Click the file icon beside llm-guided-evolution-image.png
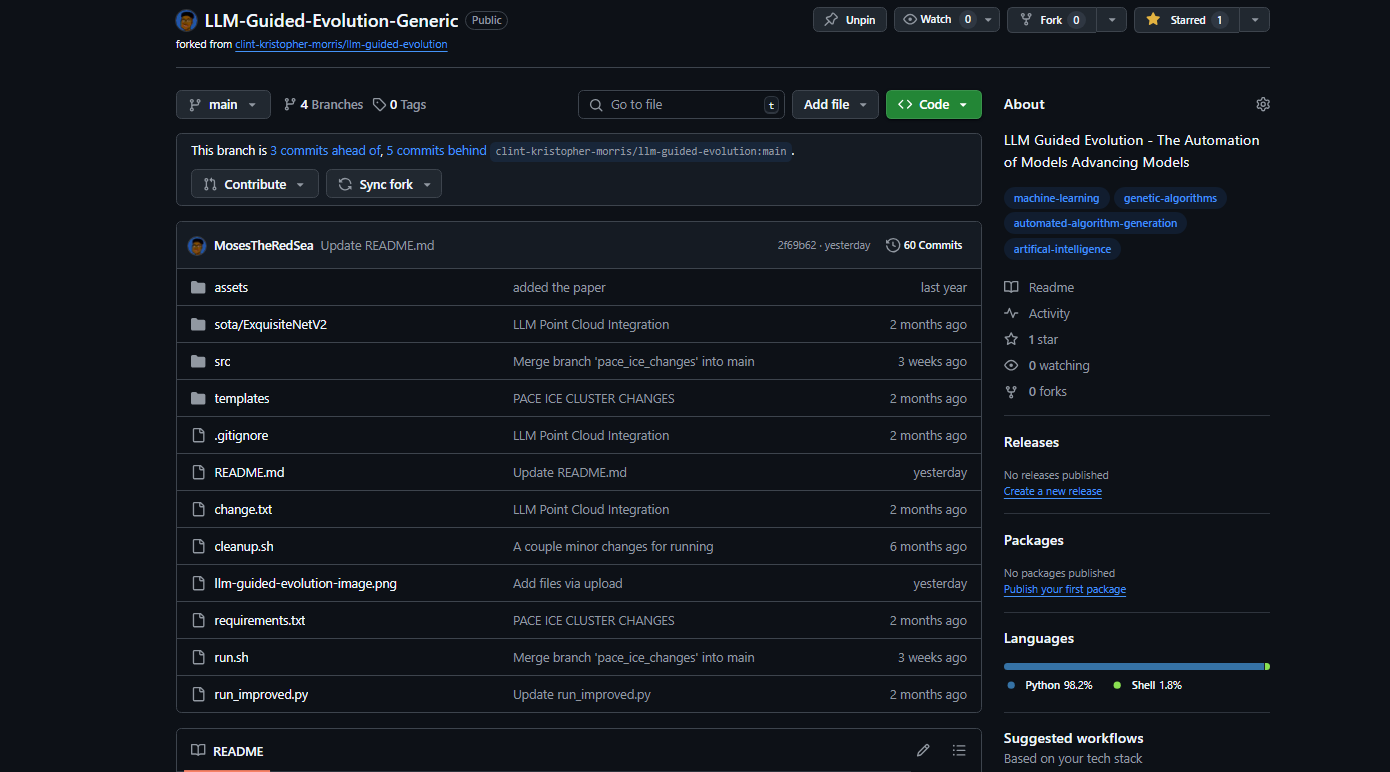This screenshot has width=1390, height=772. coord(197,583)
